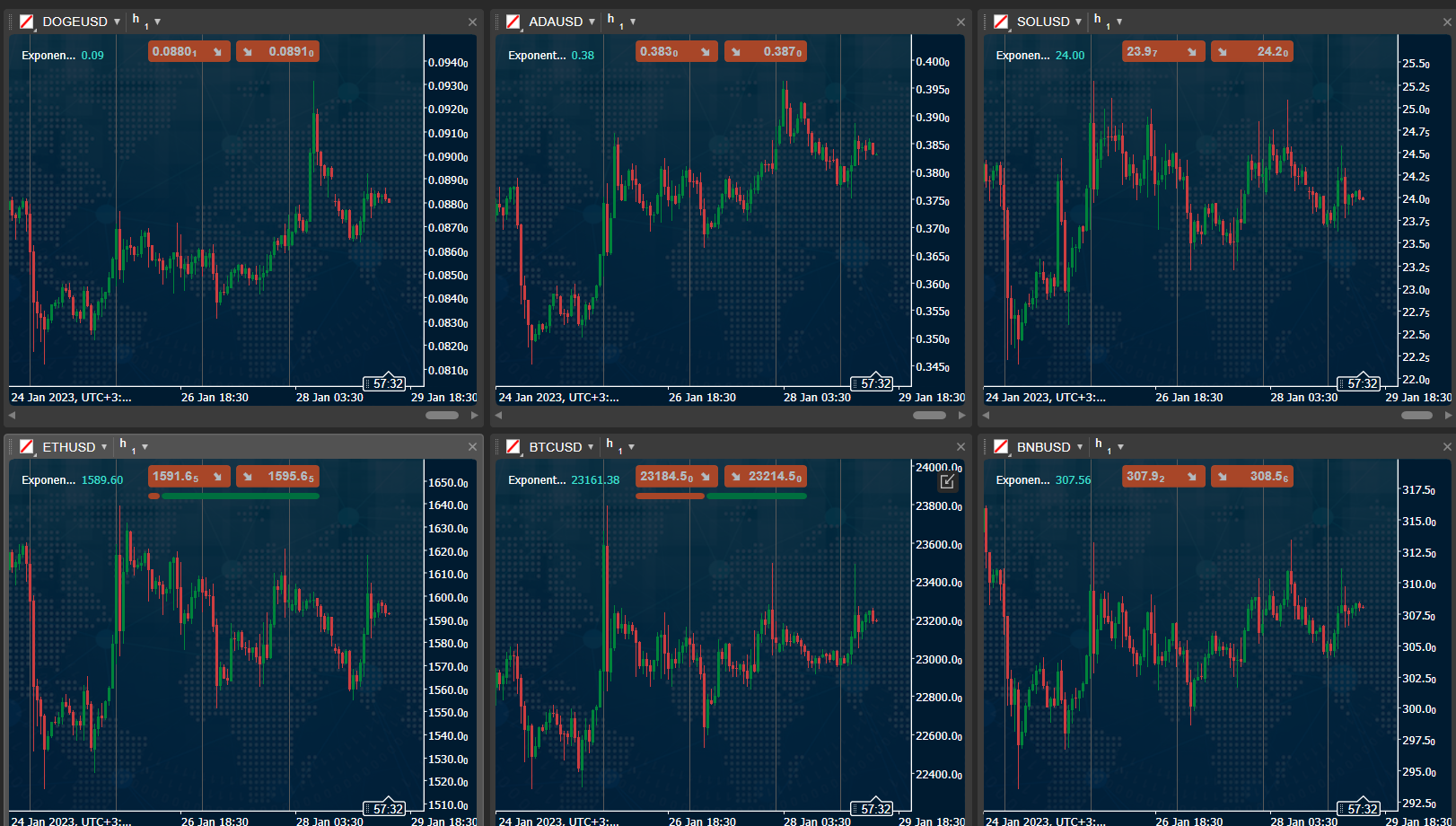Grab the SOLUSD panel drag grip
Screen dimensions: 1456x826
tap(985, 22)
